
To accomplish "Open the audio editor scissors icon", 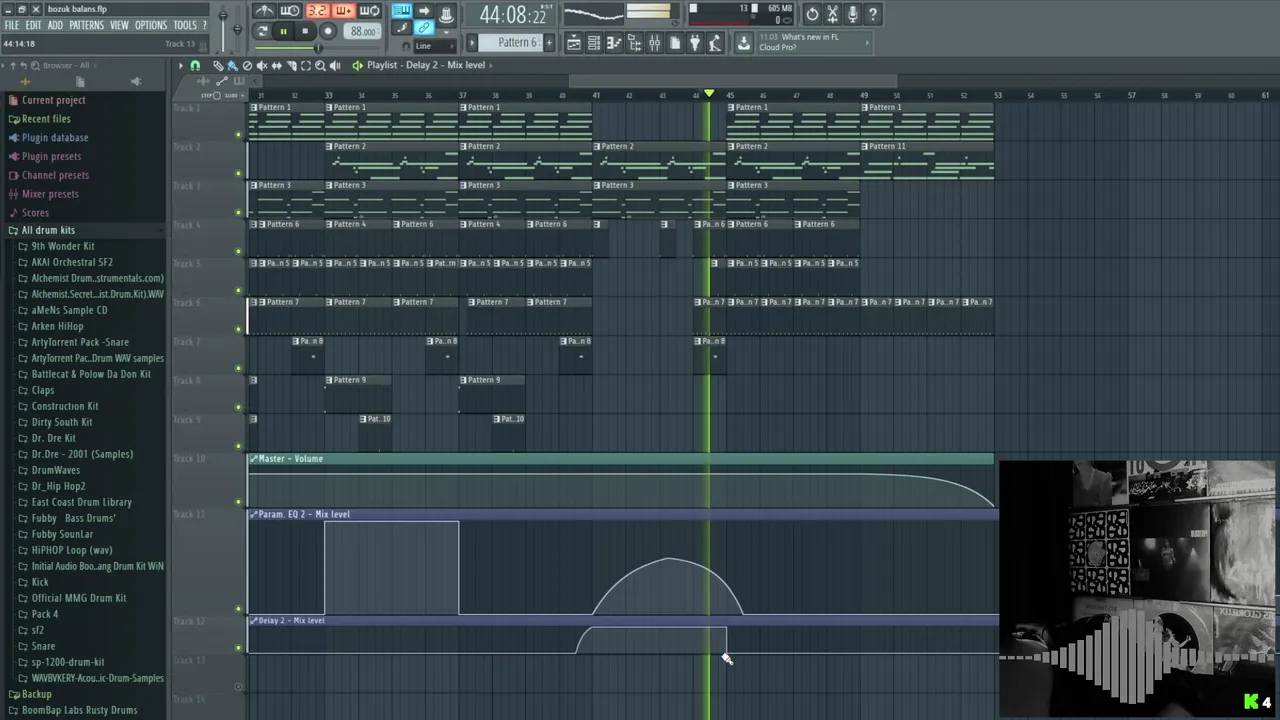I will point(832,14).
